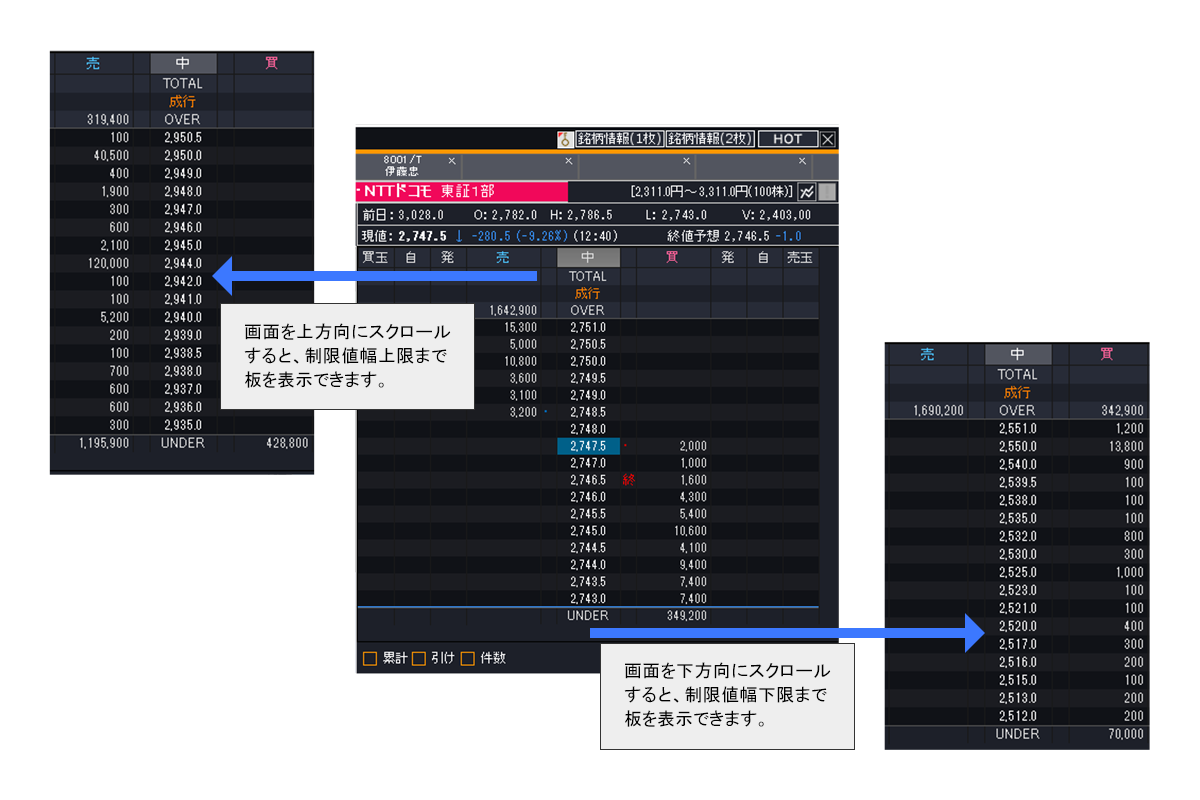Image resolution: width=1200 pixels, height=800 pixels.
Task: Enable the 累計 checkbox
Action: pos(370,658)
